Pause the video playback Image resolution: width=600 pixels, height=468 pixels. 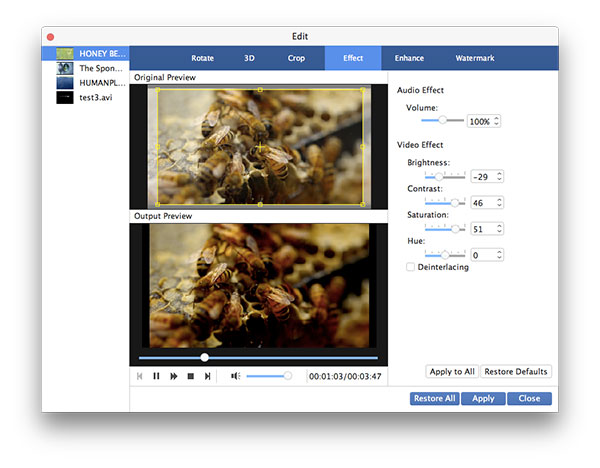156,376
